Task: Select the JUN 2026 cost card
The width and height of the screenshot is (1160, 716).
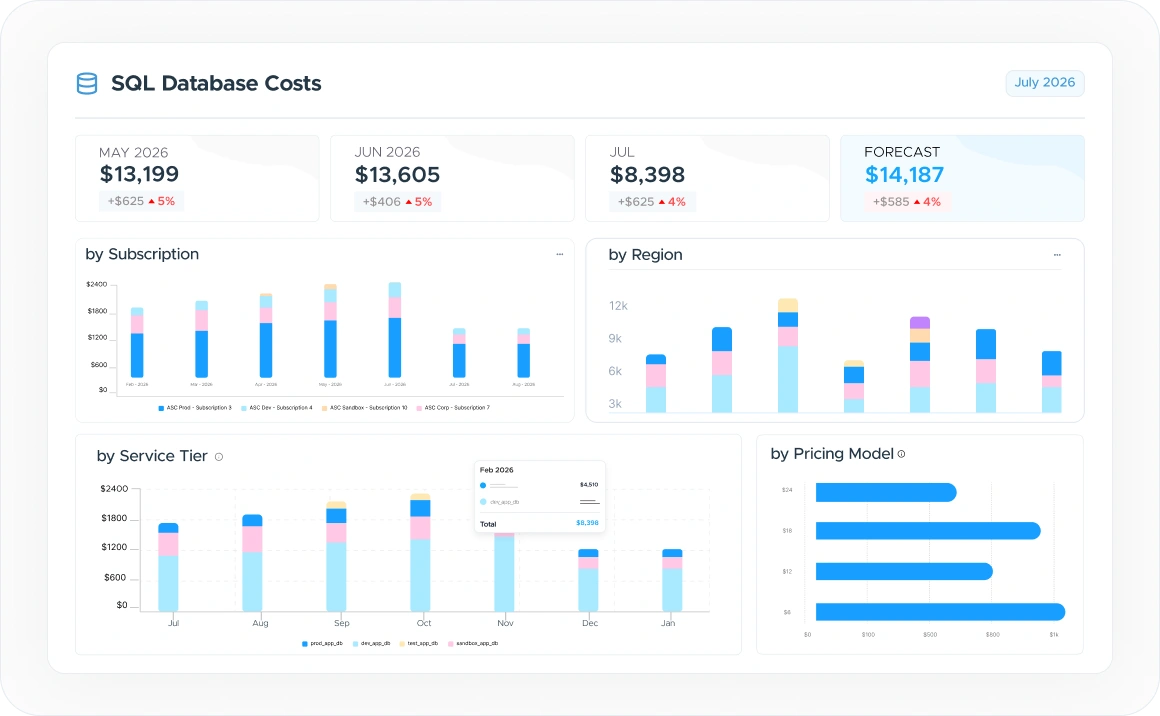Action: 452,178
